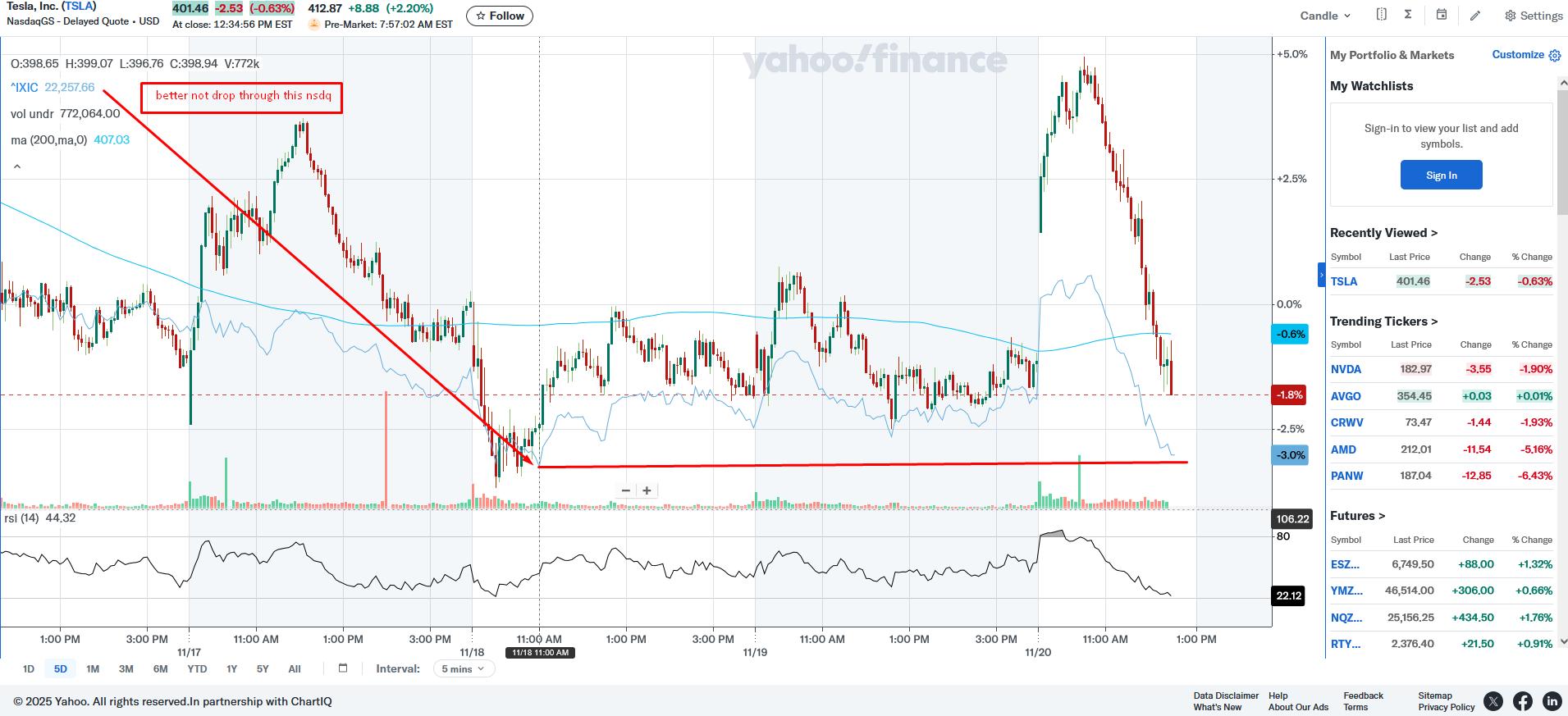Collapse the side panel blue handle
The height and width of the screenshot is (716, 1568).
[x=1322, y=275]
